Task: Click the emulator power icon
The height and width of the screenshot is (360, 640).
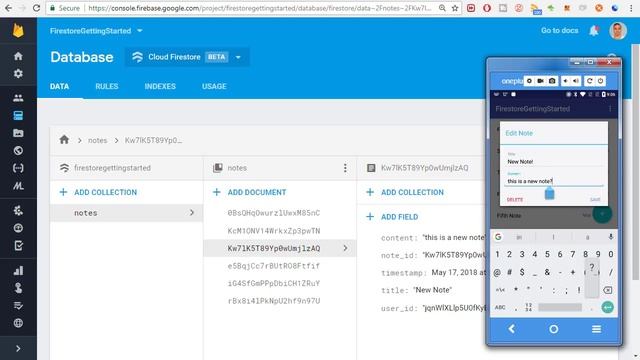Action: coord(600,81)
